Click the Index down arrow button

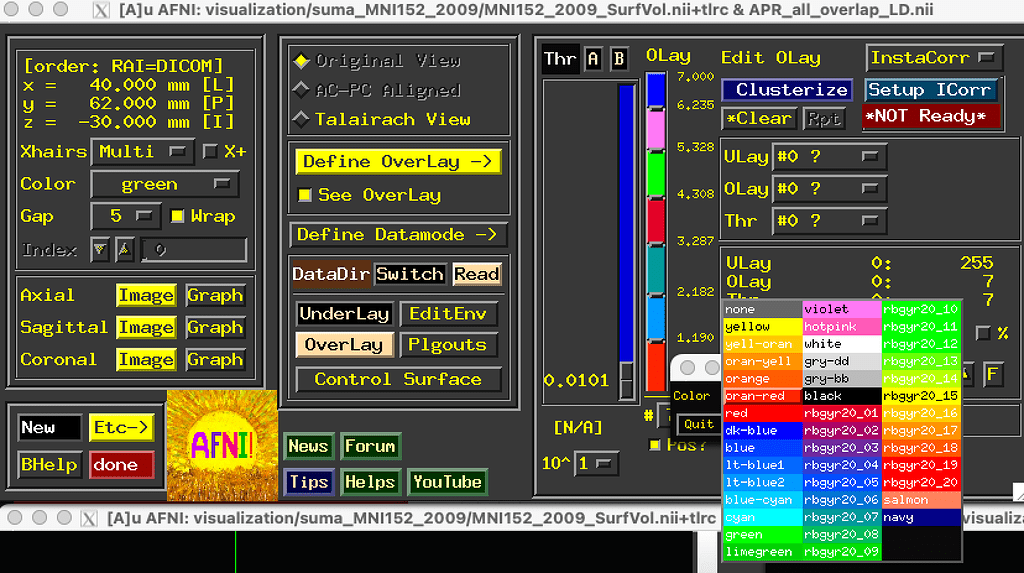pyautogui.click(x=100, y=250)
